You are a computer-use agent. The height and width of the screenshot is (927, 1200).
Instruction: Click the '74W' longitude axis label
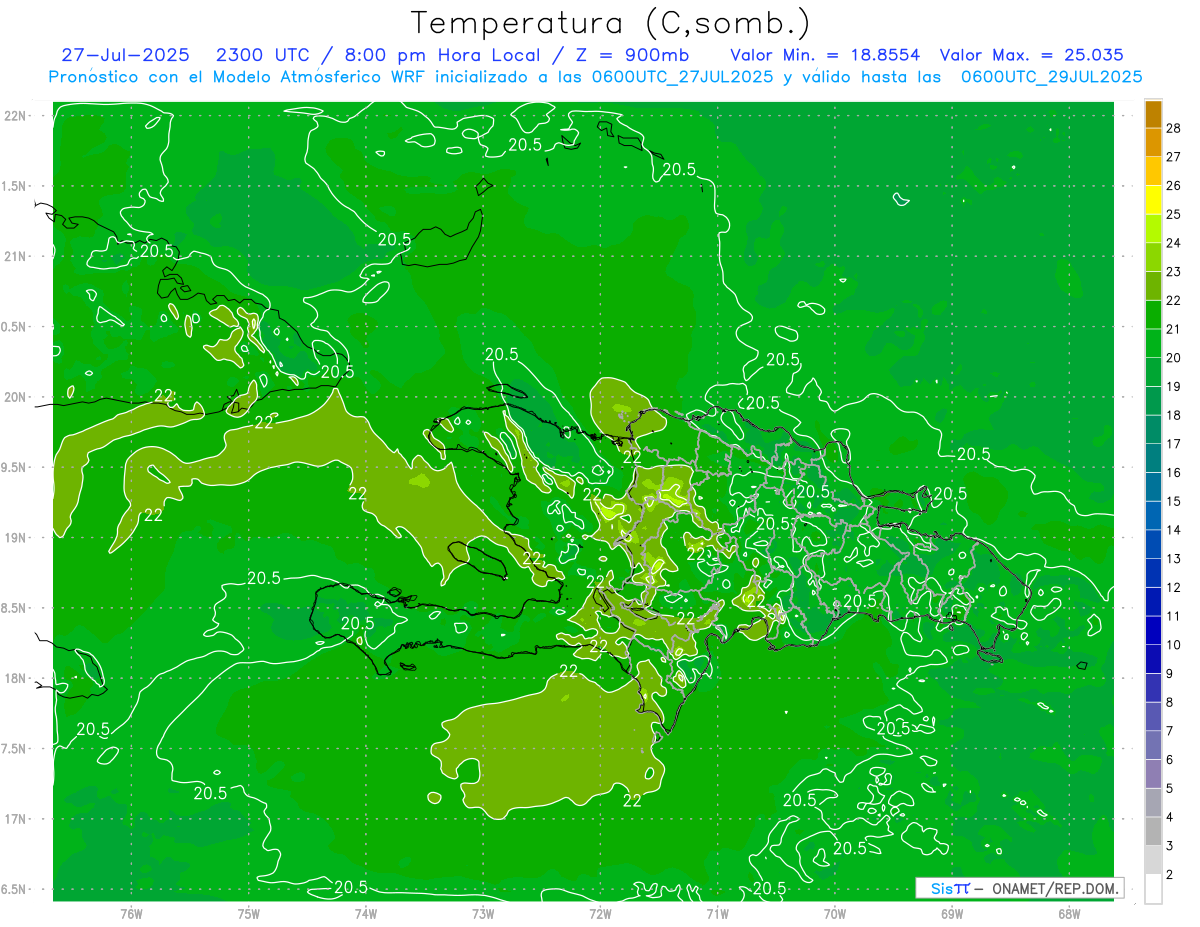tap(366, 913)
